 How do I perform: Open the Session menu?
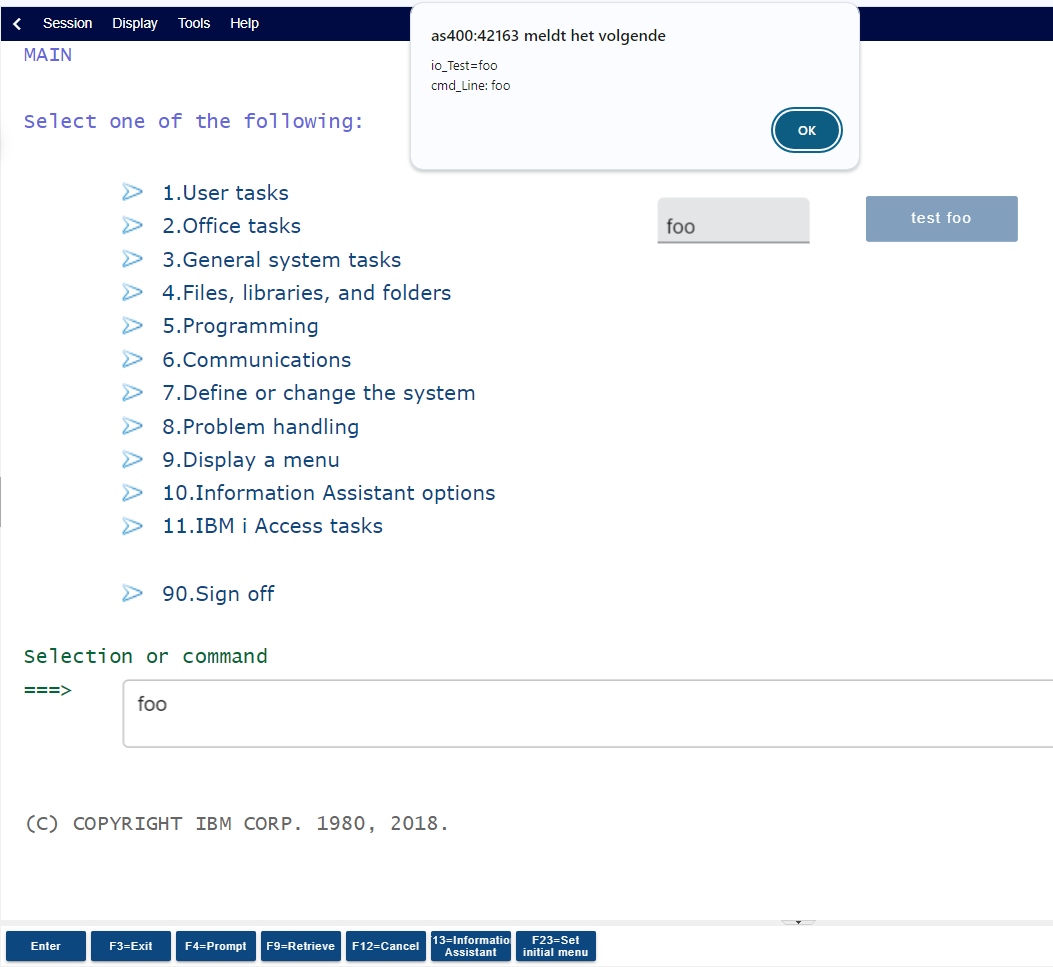point(67,23)
